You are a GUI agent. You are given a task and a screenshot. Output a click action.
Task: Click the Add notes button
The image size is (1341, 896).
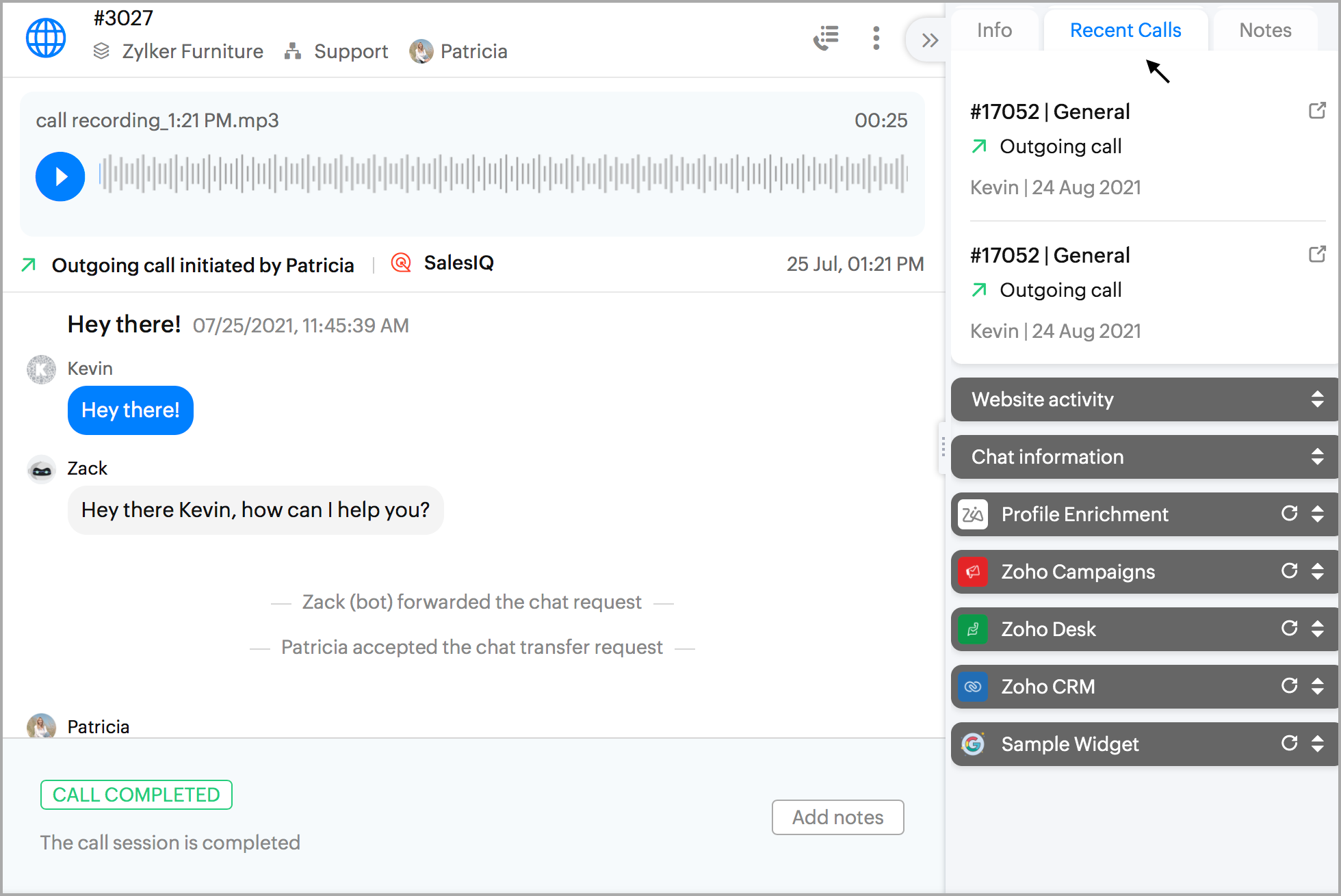[837, 817]
